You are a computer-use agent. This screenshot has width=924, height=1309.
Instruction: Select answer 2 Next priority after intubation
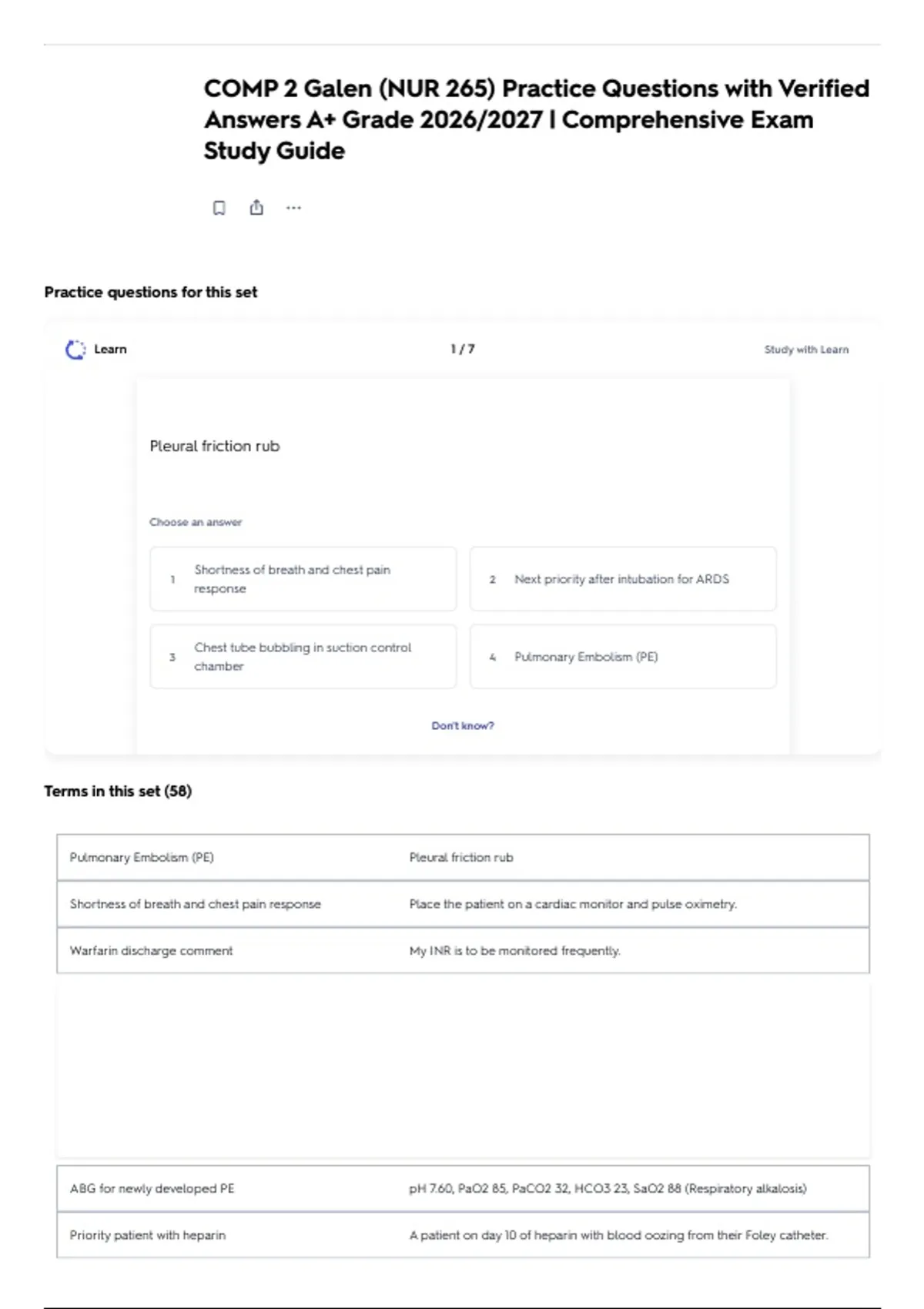623,579
